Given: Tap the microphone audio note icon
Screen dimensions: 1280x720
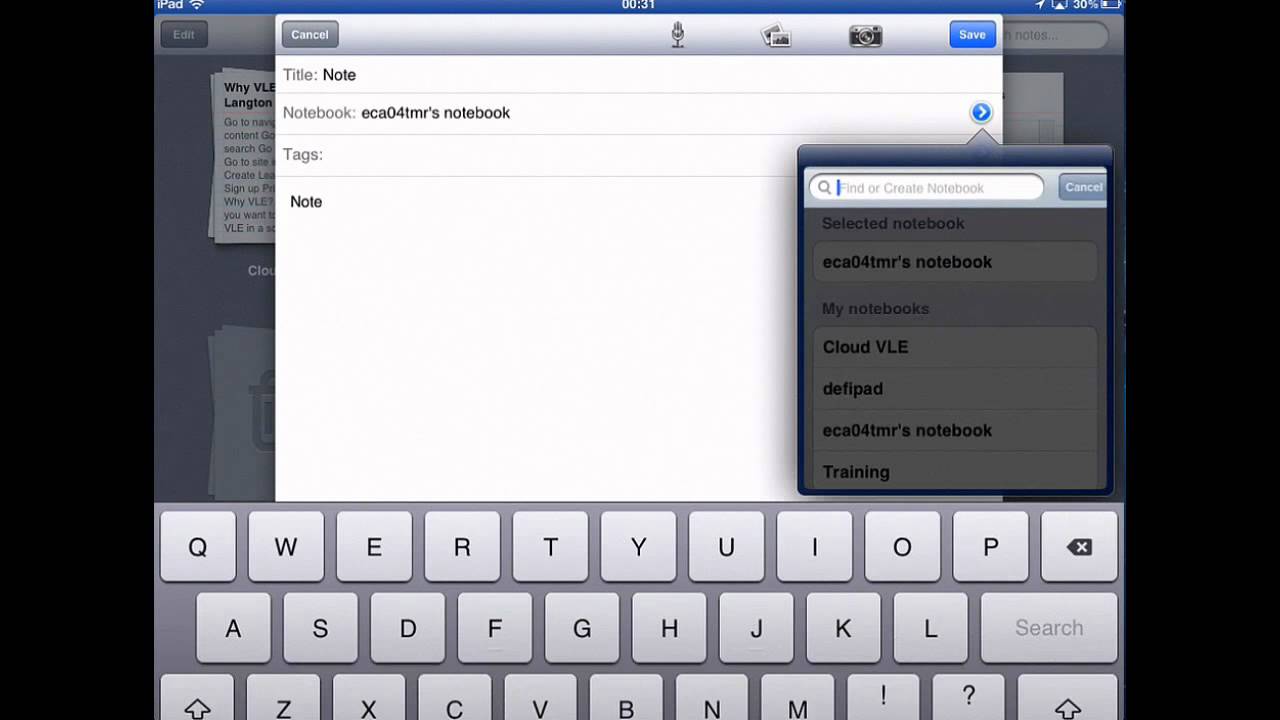Looking at the screenshot, I should [x=677, y=35].
